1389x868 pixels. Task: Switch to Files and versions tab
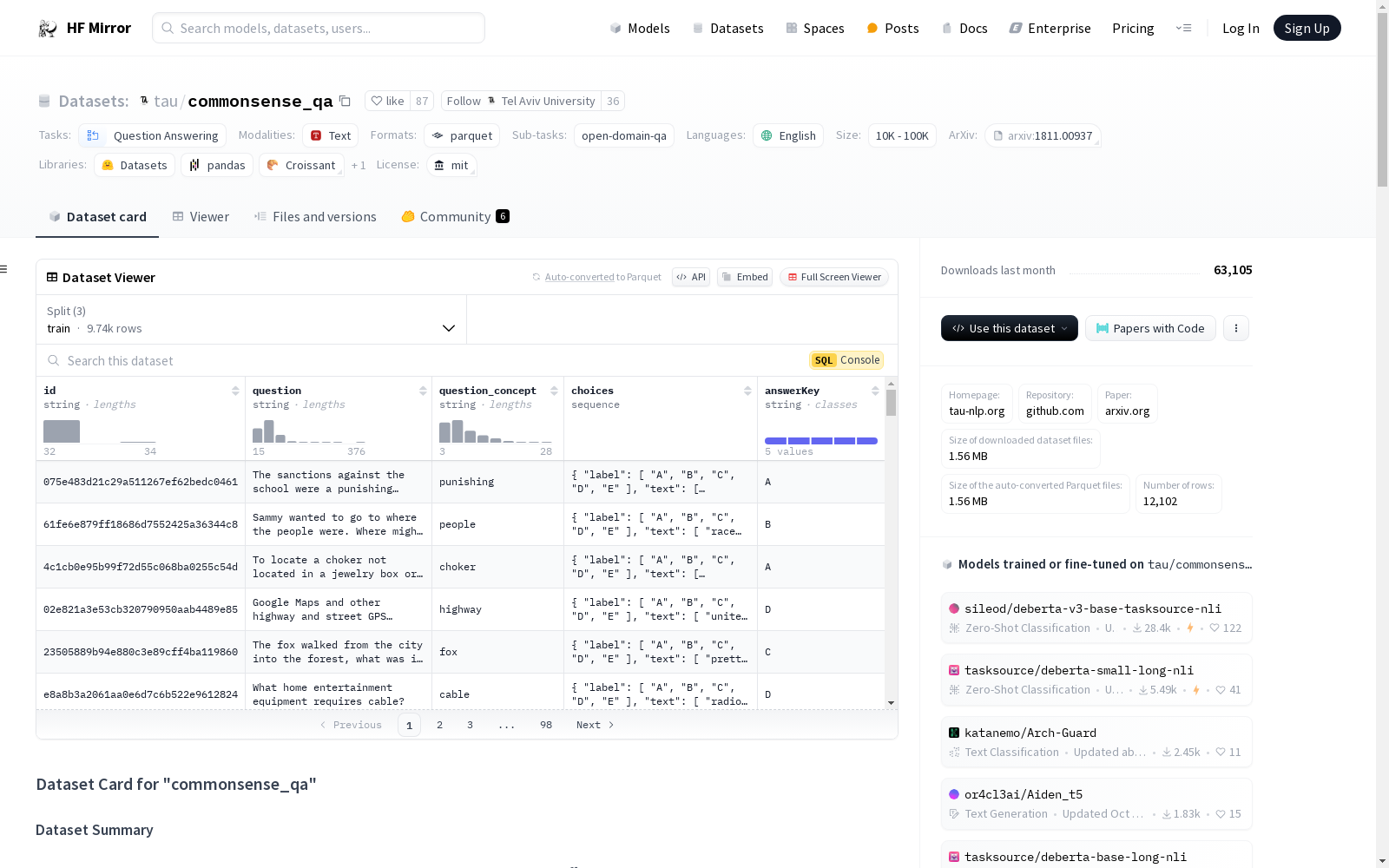click(315, 217)
